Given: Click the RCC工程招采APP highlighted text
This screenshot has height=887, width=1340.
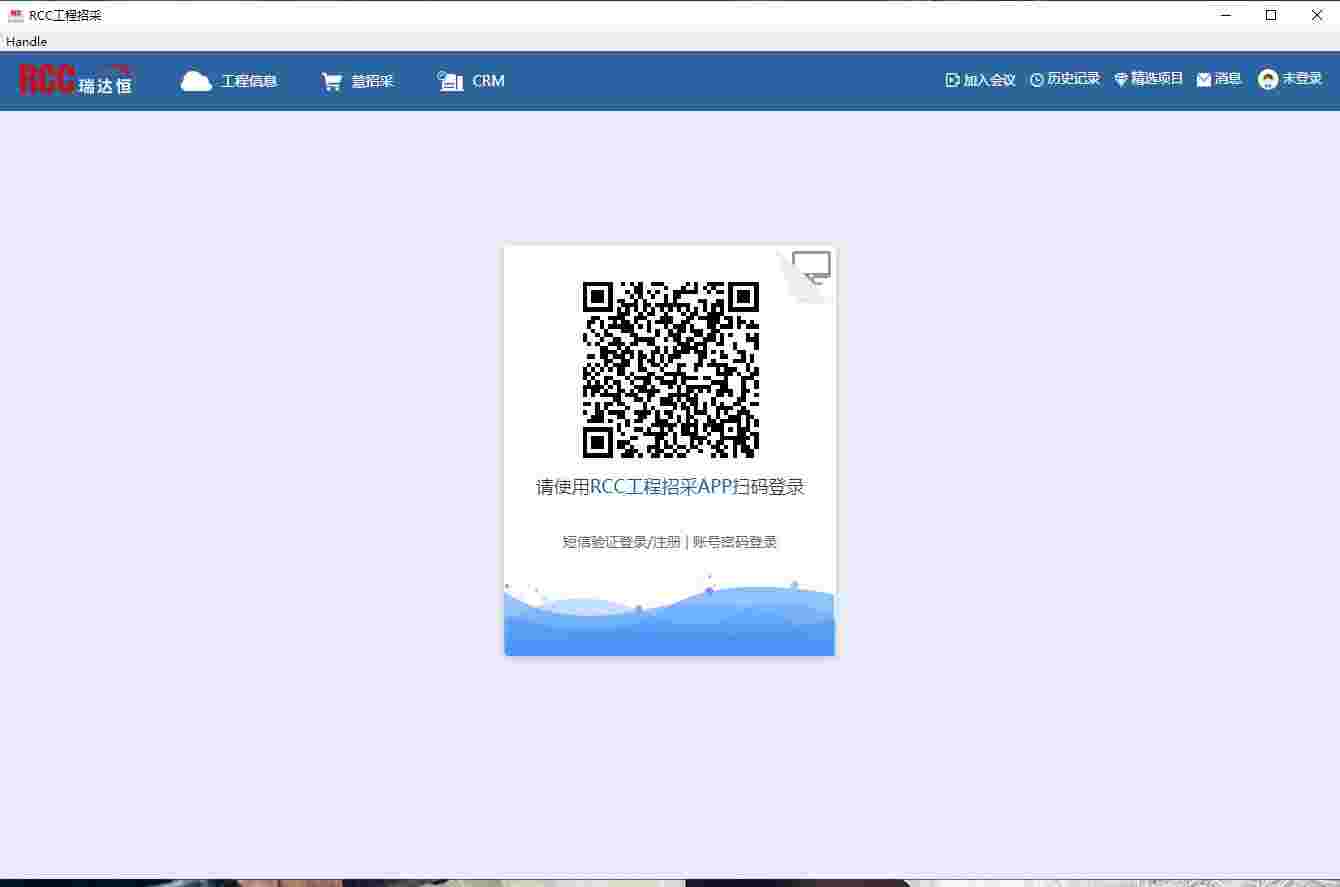Looking at the screenshot, I should (660, 487).
